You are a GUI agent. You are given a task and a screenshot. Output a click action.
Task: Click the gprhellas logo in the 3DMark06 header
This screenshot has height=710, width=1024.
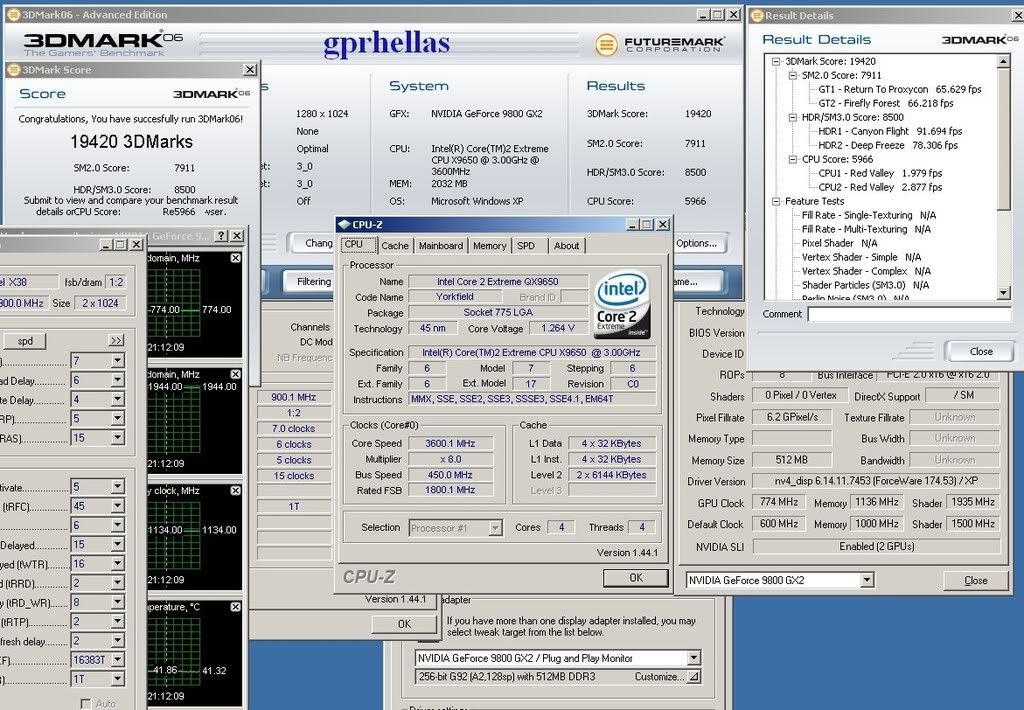[387, 44]
